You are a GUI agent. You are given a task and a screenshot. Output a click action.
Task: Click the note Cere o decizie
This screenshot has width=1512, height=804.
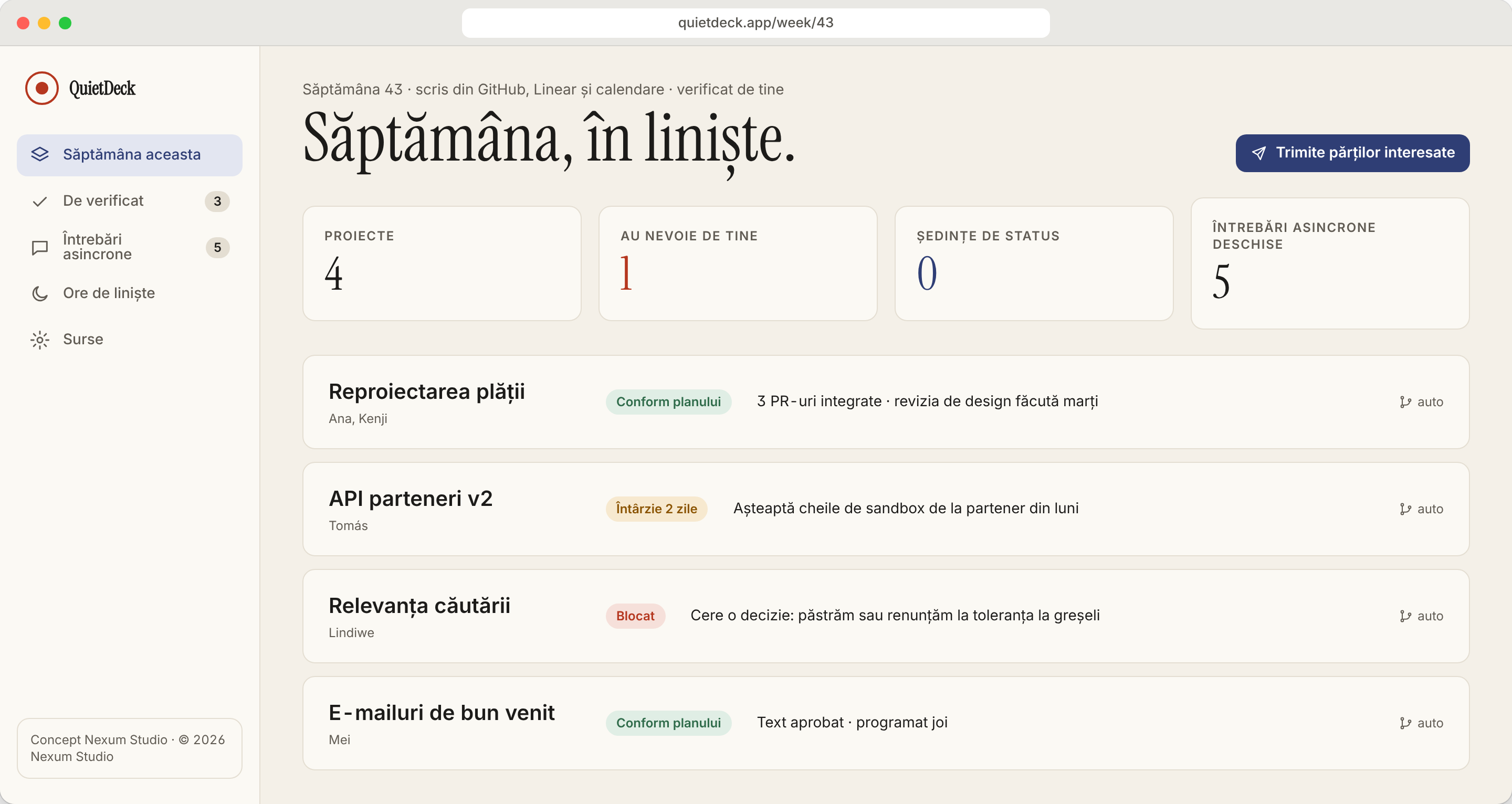pos(895,616)
